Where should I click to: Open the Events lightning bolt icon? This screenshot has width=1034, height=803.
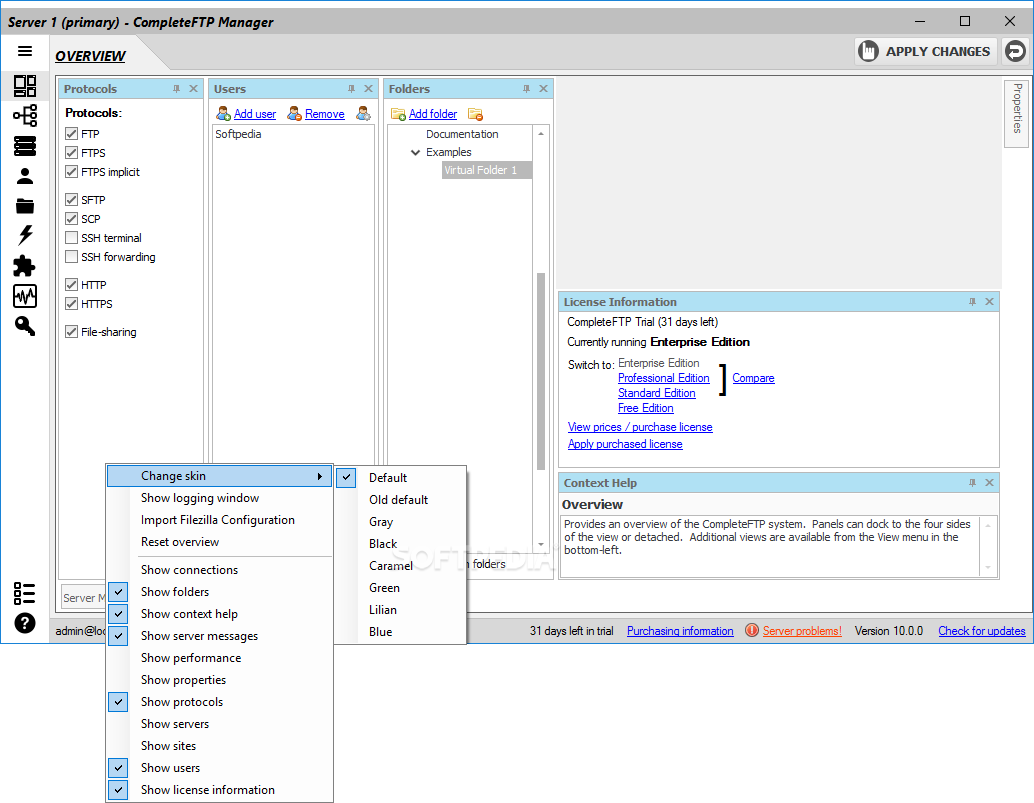[x=25, y=235]
